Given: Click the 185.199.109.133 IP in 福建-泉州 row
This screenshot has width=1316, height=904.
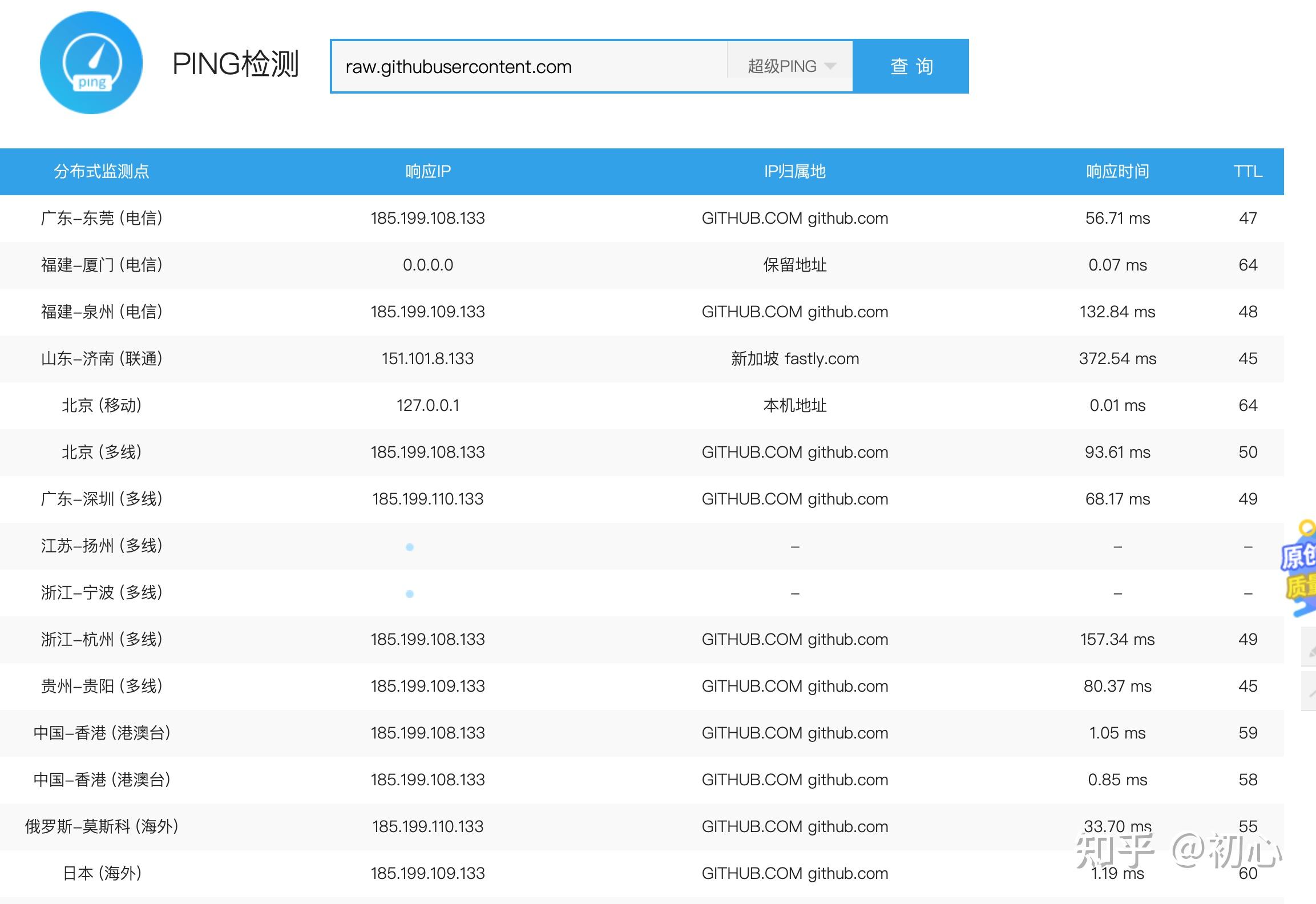Looking at the screenshot, I should click(428, 312).
